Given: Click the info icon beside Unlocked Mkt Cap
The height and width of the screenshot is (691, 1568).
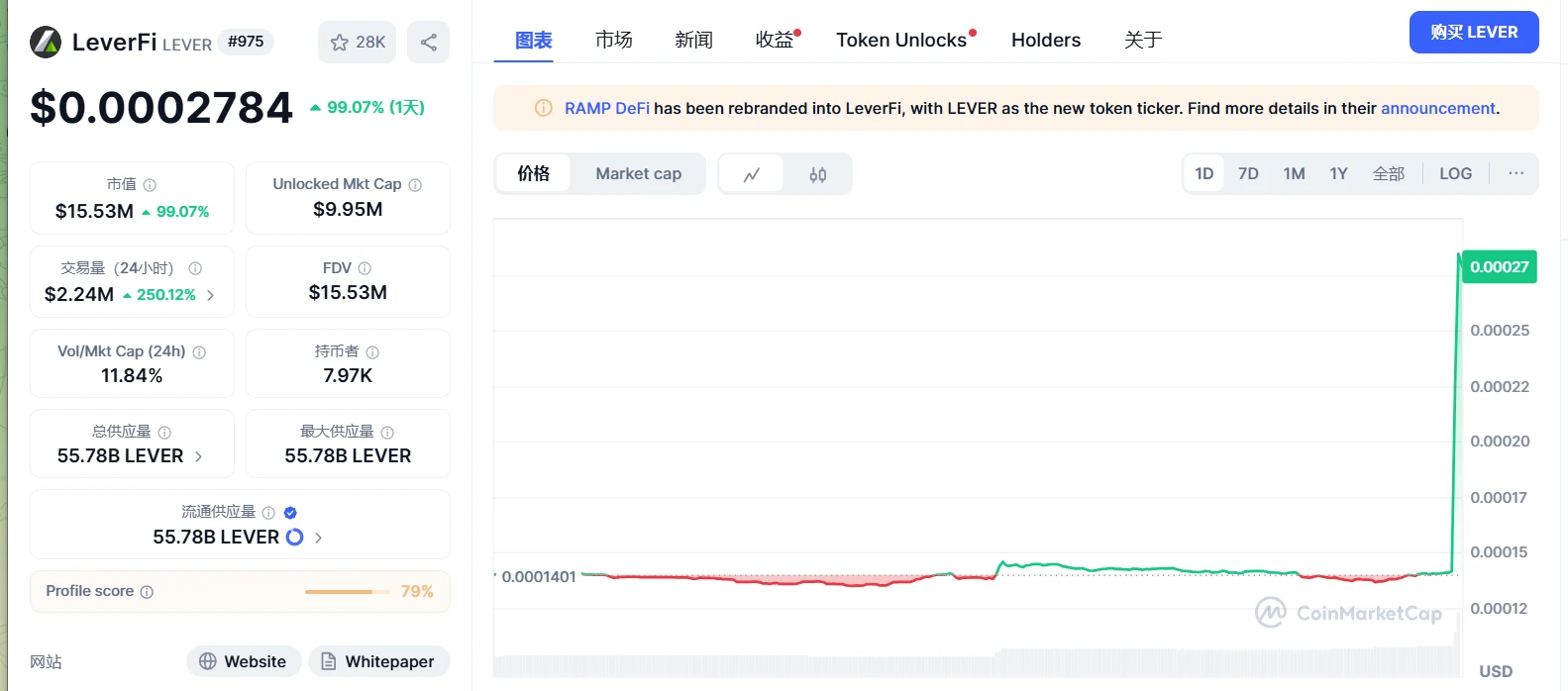Looking at the screenshot, I should tap(415, 185).
